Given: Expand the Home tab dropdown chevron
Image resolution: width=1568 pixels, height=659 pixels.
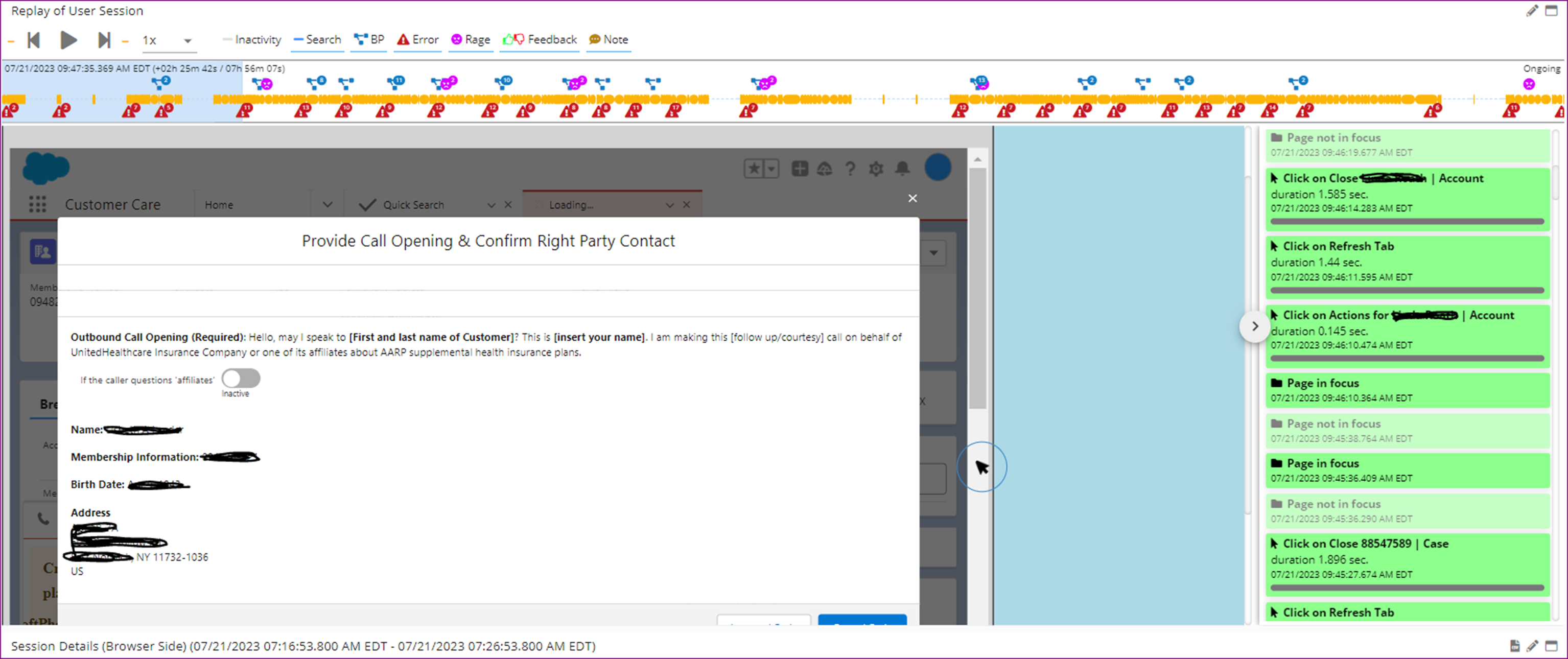Looking at the screenshot, I should (327, 205).
